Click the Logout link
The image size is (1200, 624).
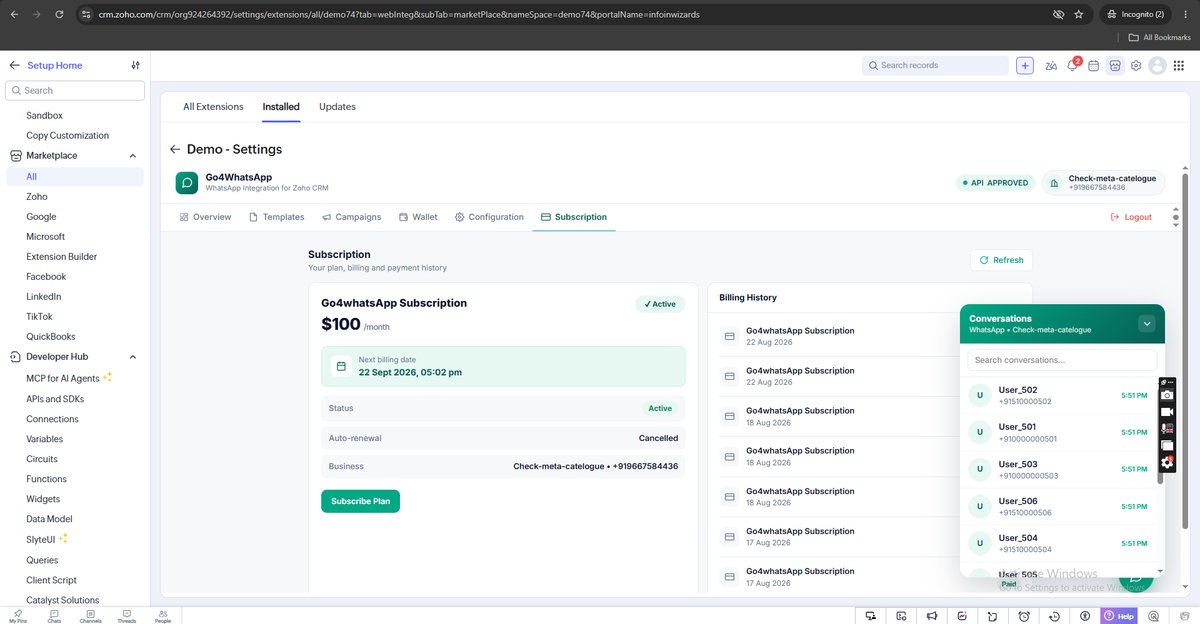tap(1131, 217)
